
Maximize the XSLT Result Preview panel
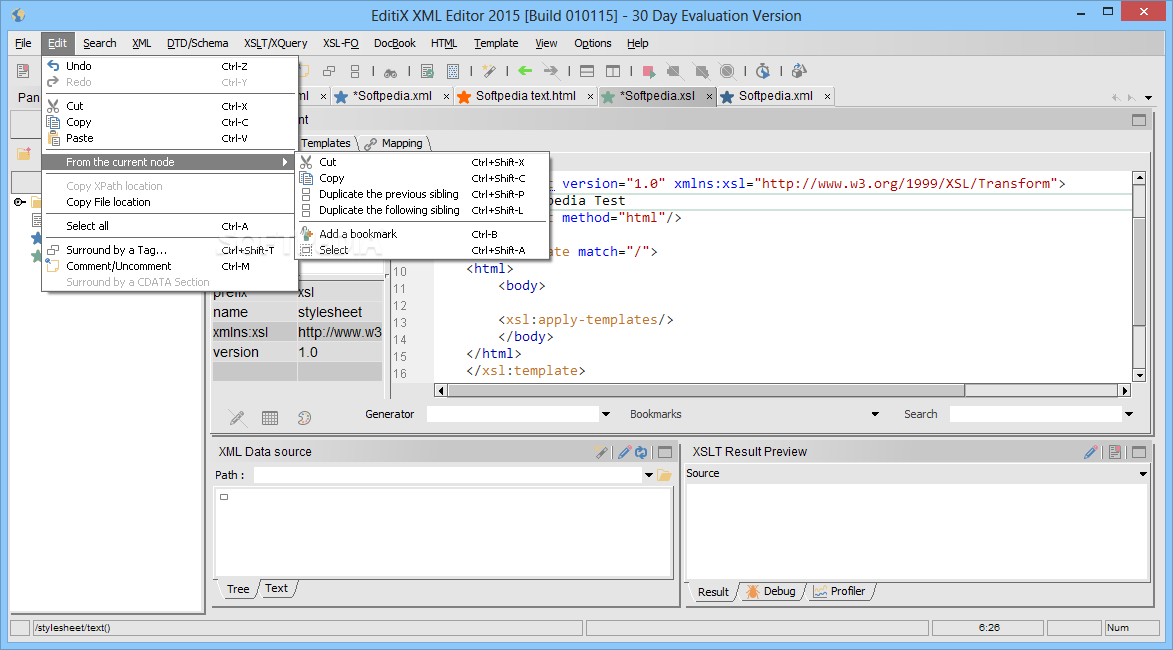coord(1139,452)
